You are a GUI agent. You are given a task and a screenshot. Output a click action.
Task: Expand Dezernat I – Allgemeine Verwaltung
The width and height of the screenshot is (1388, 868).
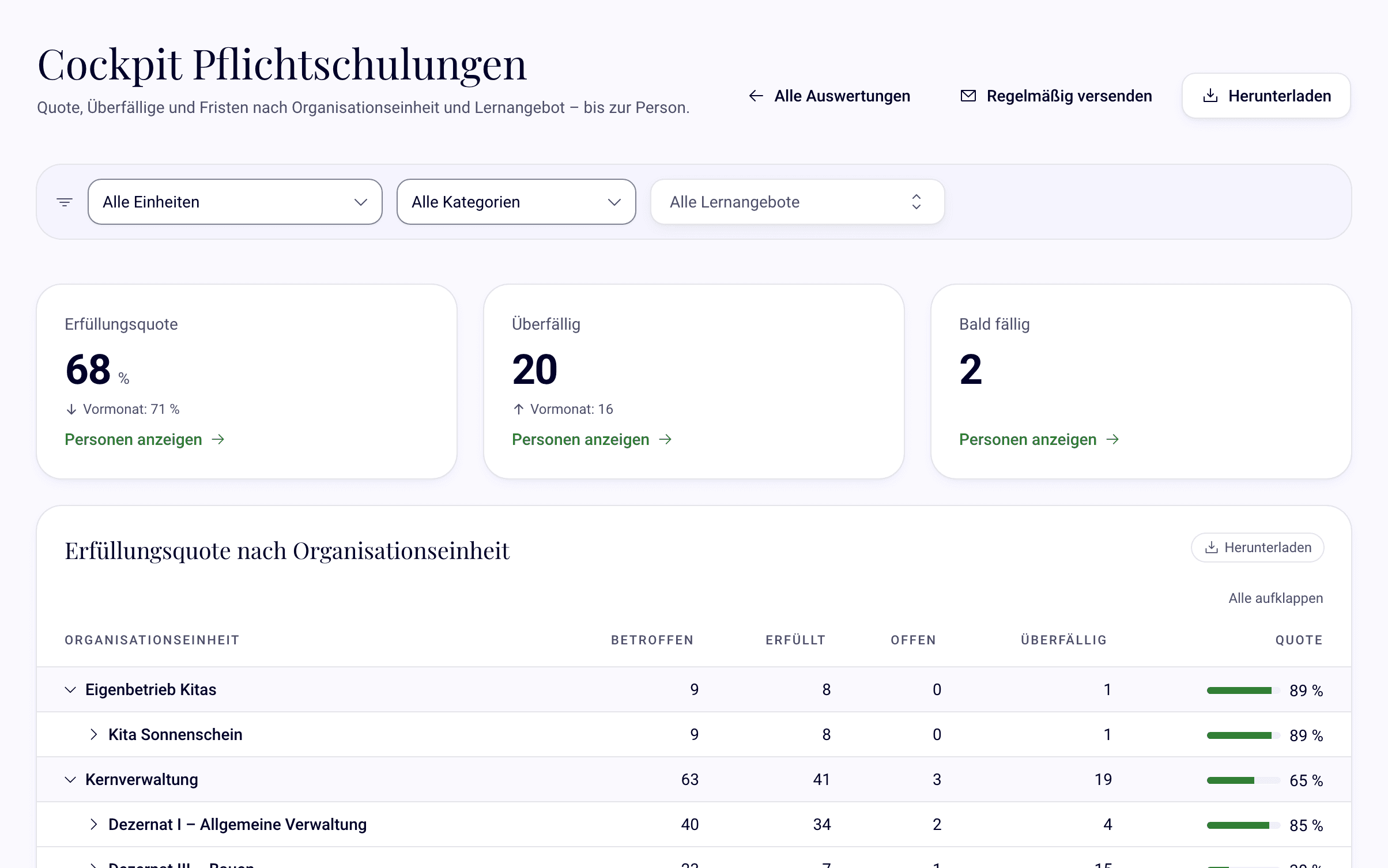click(93, 824)
